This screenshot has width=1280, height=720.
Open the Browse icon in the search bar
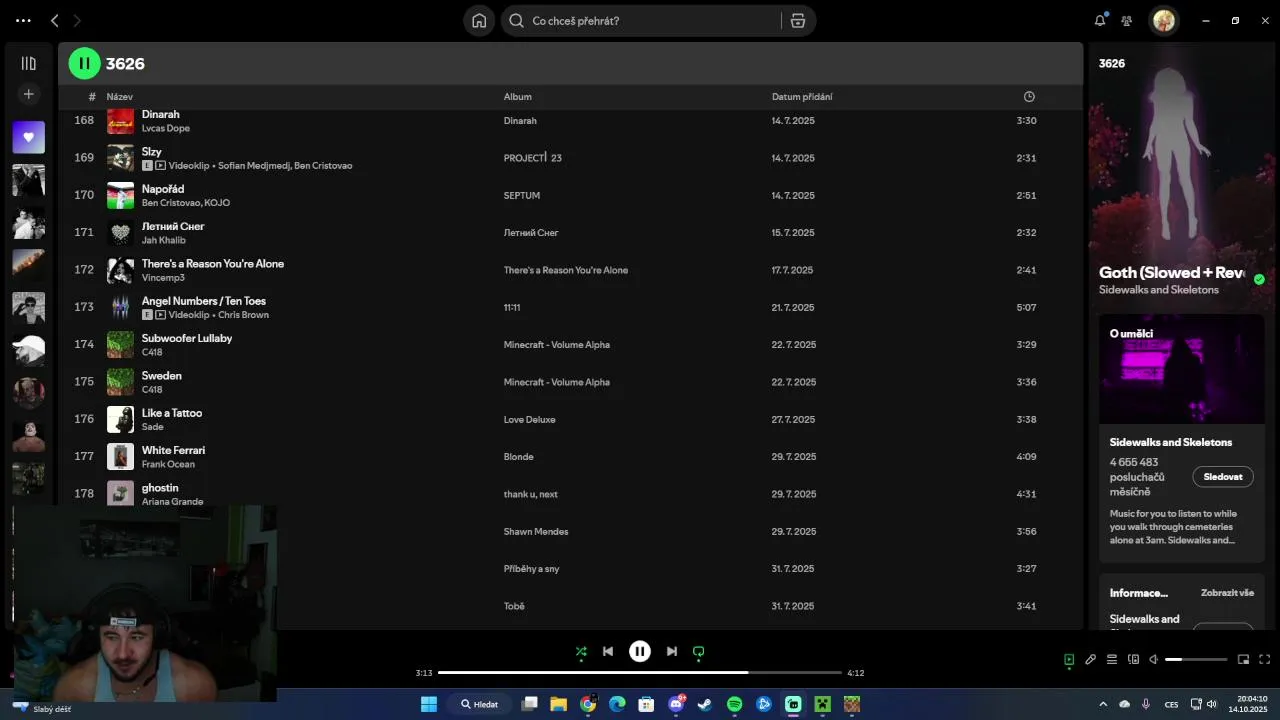(797, 21)
